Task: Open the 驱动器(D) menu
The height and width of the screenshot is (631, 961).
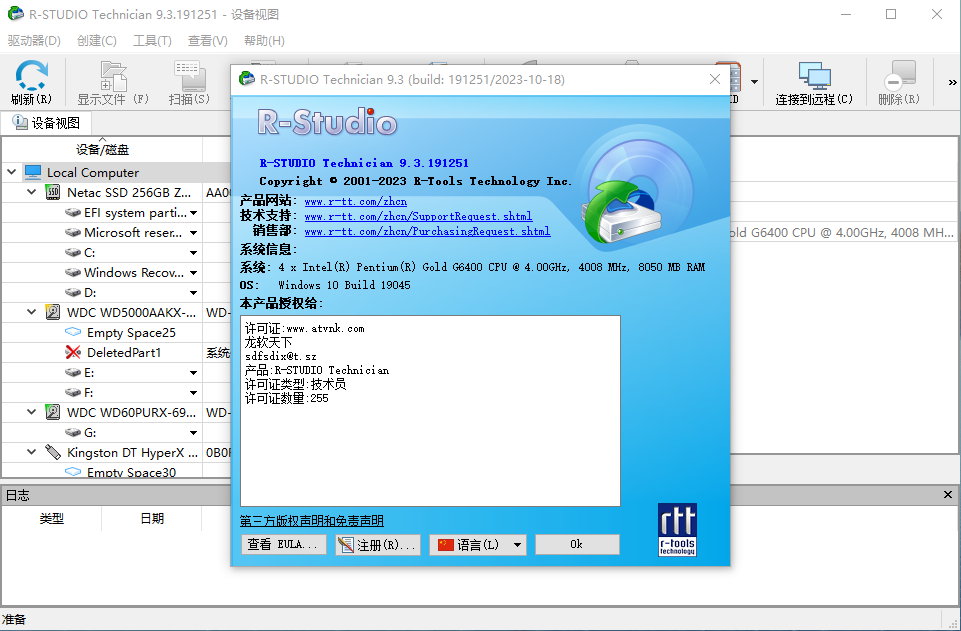Action: [x=34, y=40]
